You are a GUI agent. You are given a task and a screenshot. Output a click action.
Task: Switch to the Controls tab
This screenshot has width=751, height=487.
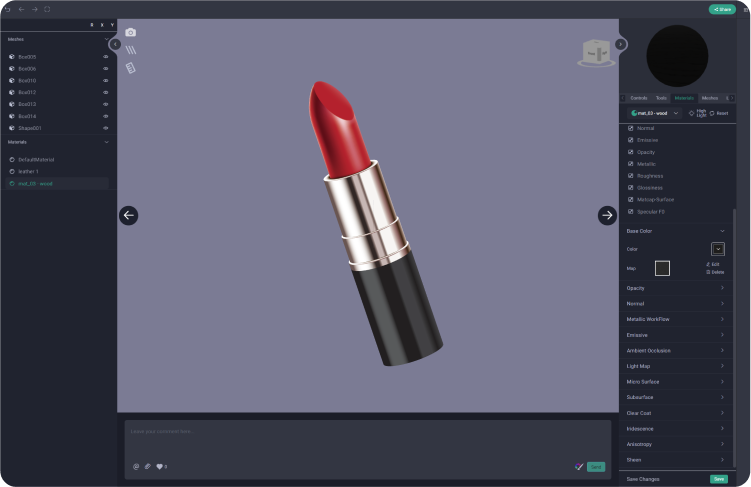pos(639,98)
